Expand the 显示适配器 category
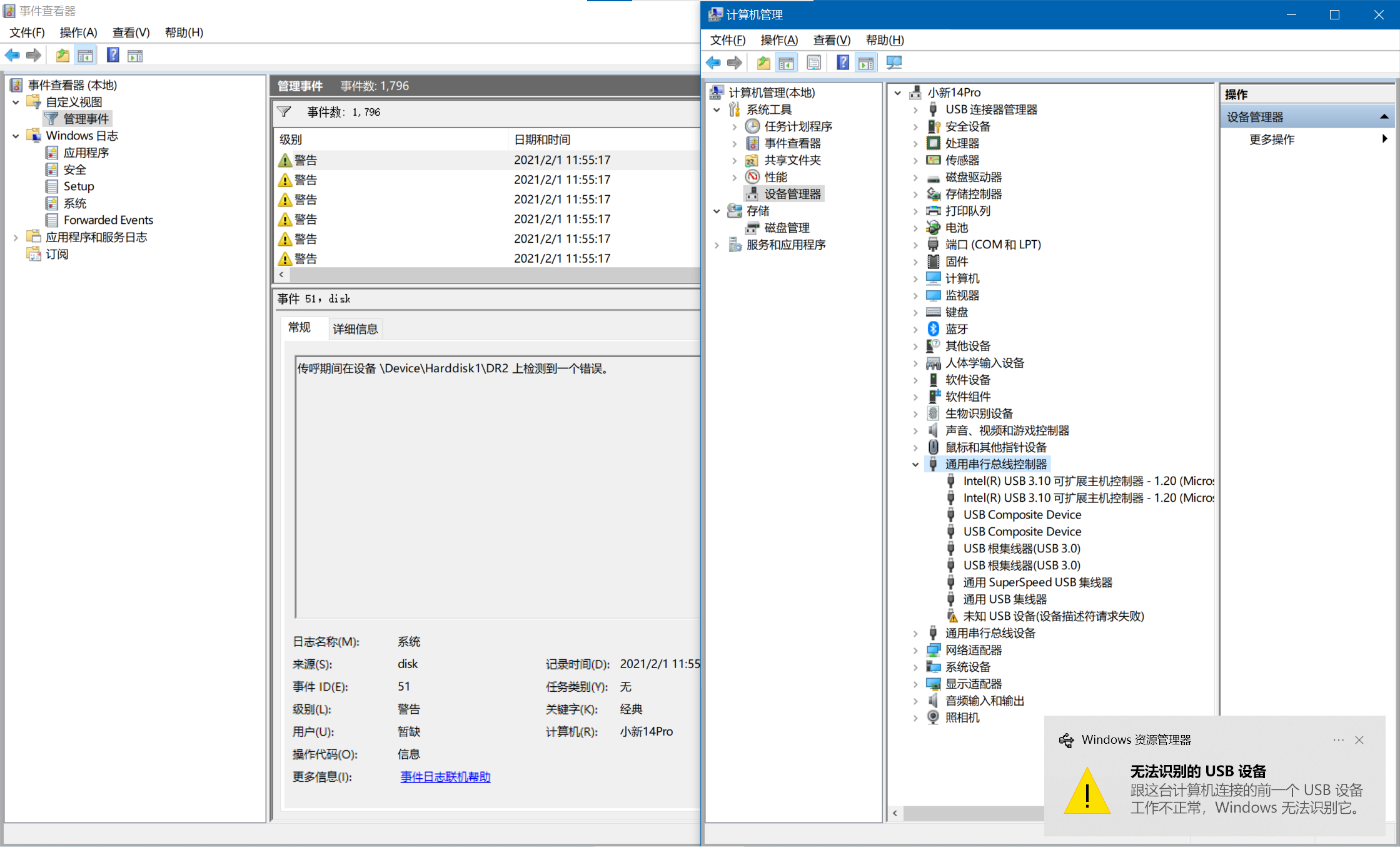Image resolution: width=1400 pixels, height=847 pixels. [x=915, y=684]
